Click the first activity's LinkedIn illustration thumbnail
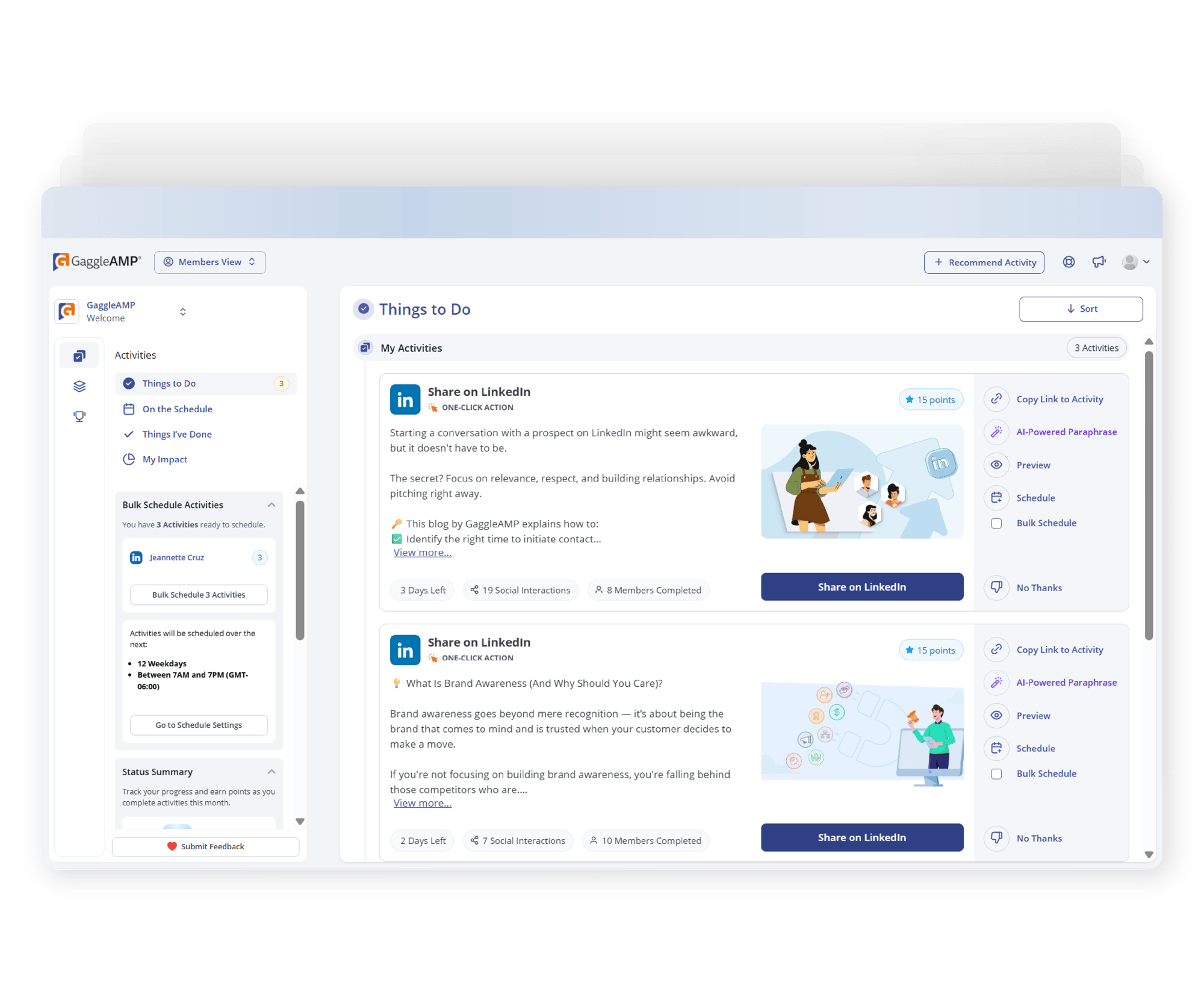The width and height of the screenshot is (1204, 992). coord(861,482)
